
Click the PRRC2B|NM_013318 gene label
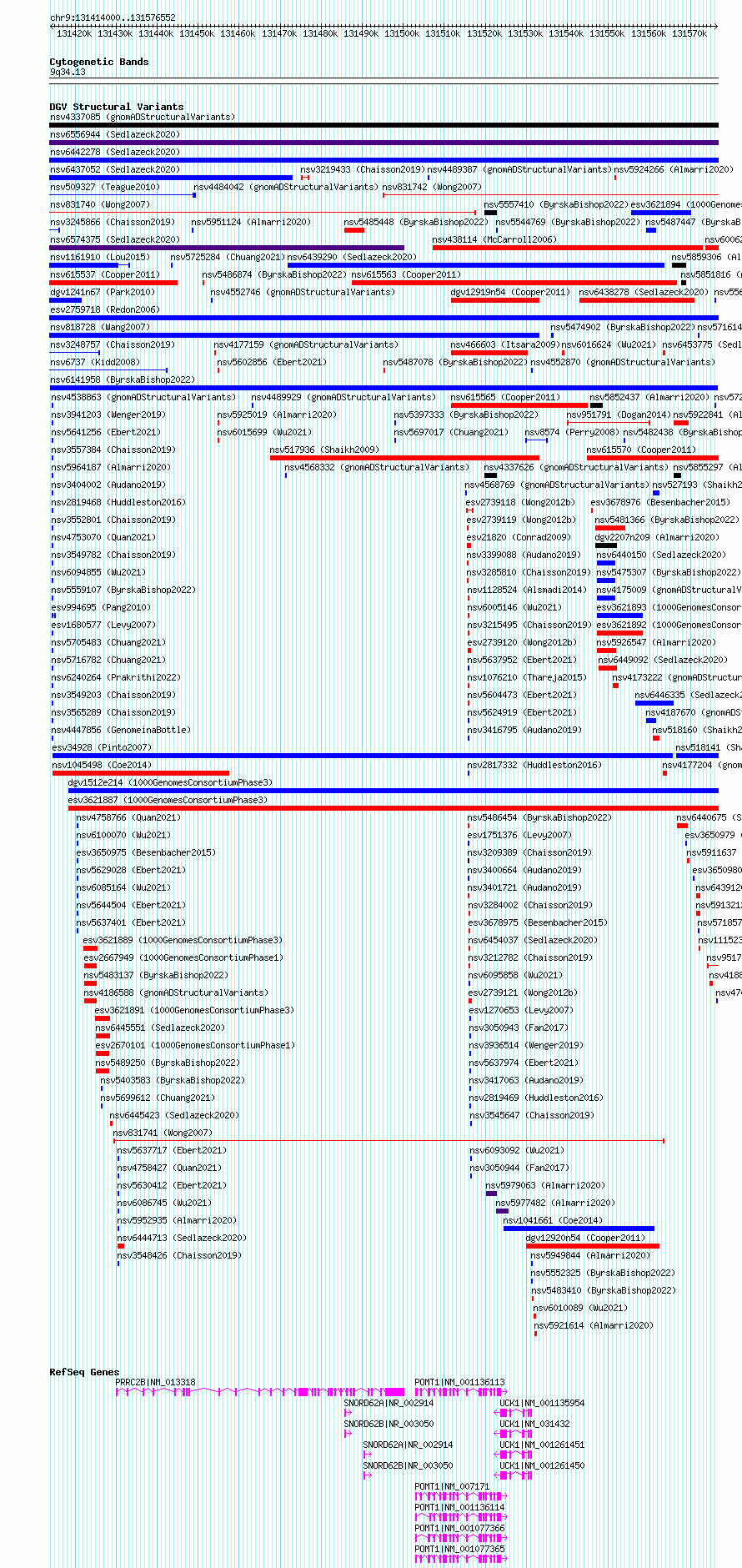pyautogui.click(x=155, y=1382)
